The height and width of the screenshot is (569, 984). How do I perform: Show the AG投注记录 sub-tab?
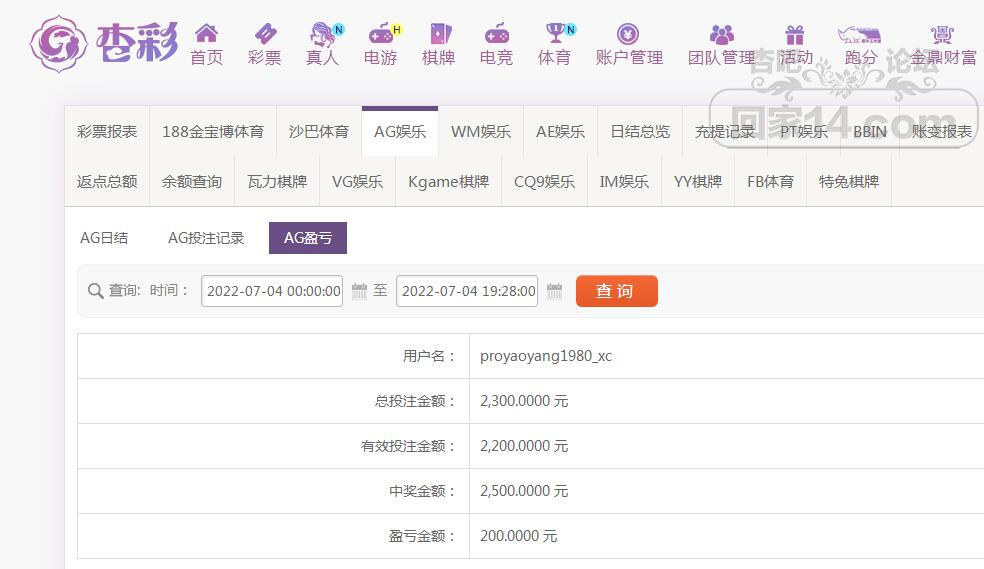(x=206, y=238)
